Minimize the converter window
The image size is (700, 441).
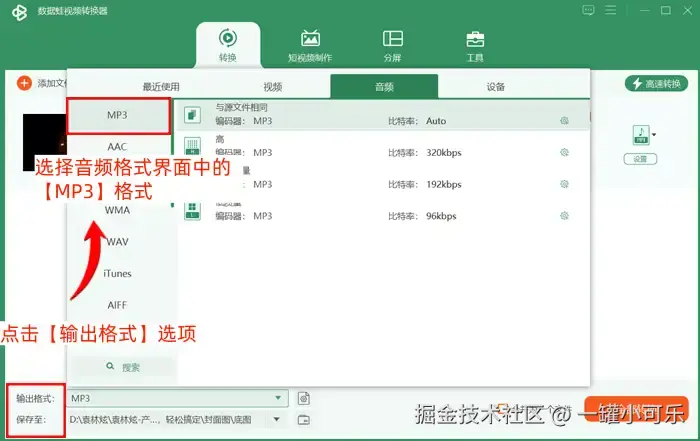coord(644,10)
